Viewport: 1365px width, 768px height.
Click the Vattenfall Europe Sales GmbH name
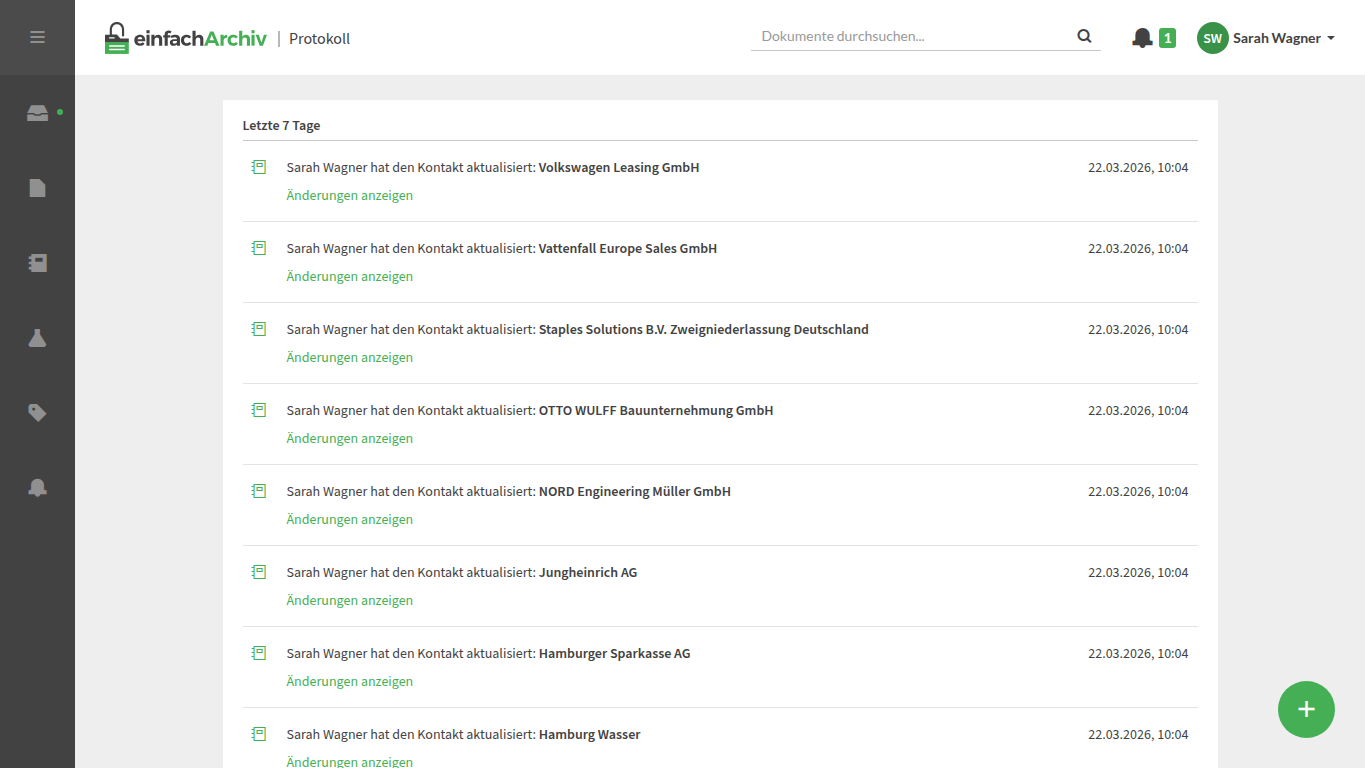628,248
